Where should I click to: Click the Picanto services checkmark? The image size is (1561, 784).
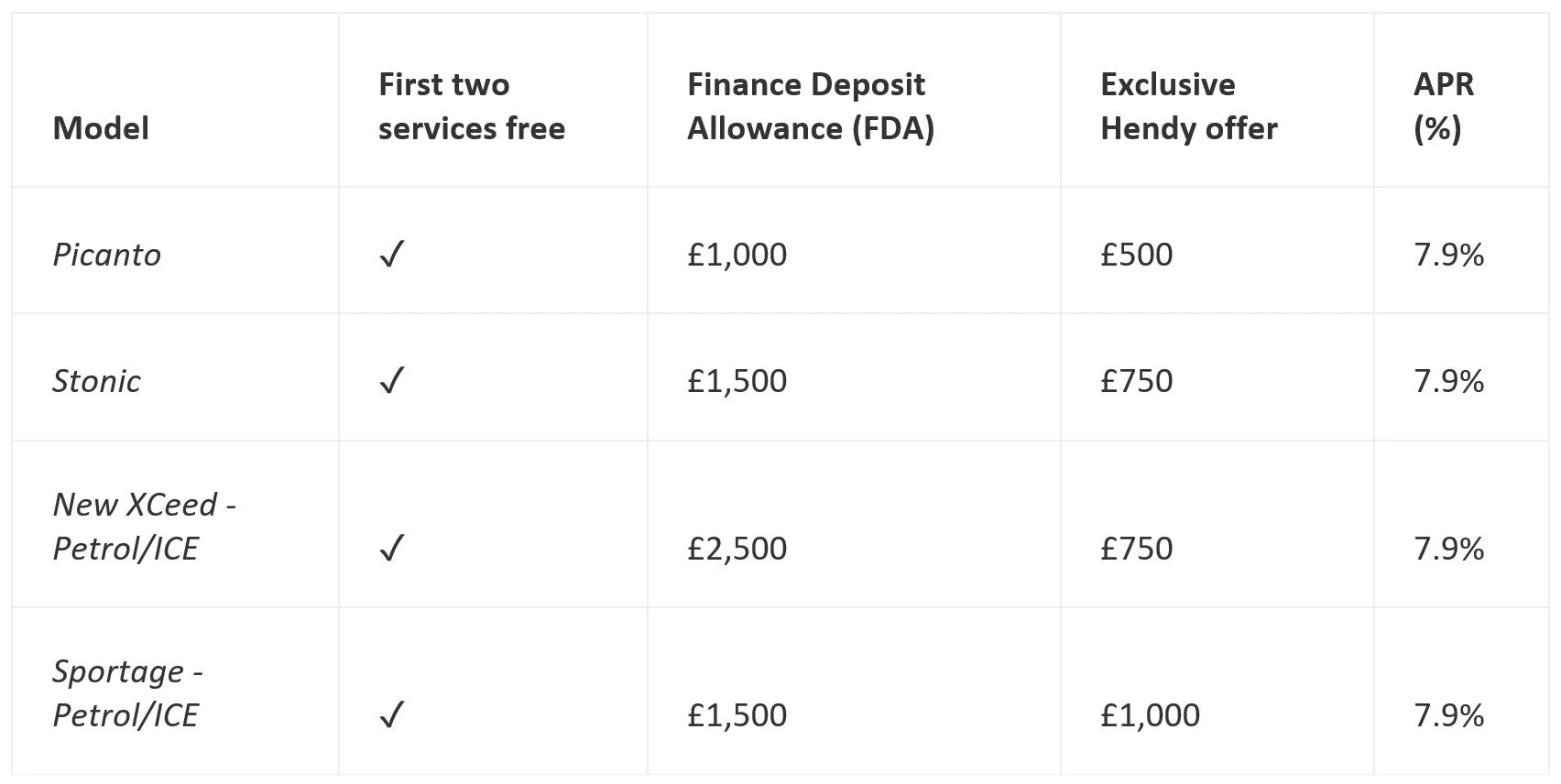391,255
